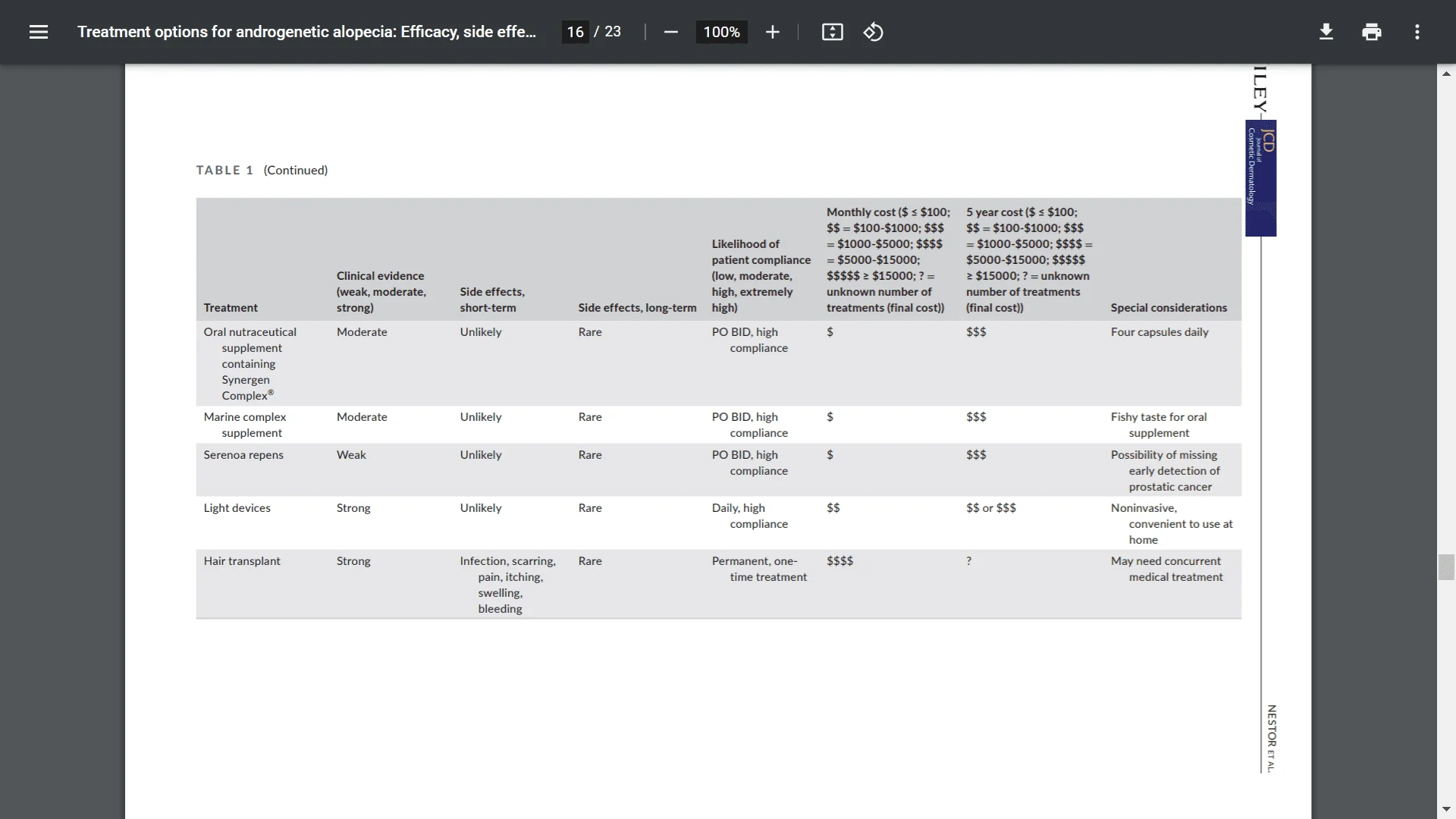Screen dimensions: 1456x819
Task: Click 'Strong' evidence for Light devices
Action: tap(353, 507)
